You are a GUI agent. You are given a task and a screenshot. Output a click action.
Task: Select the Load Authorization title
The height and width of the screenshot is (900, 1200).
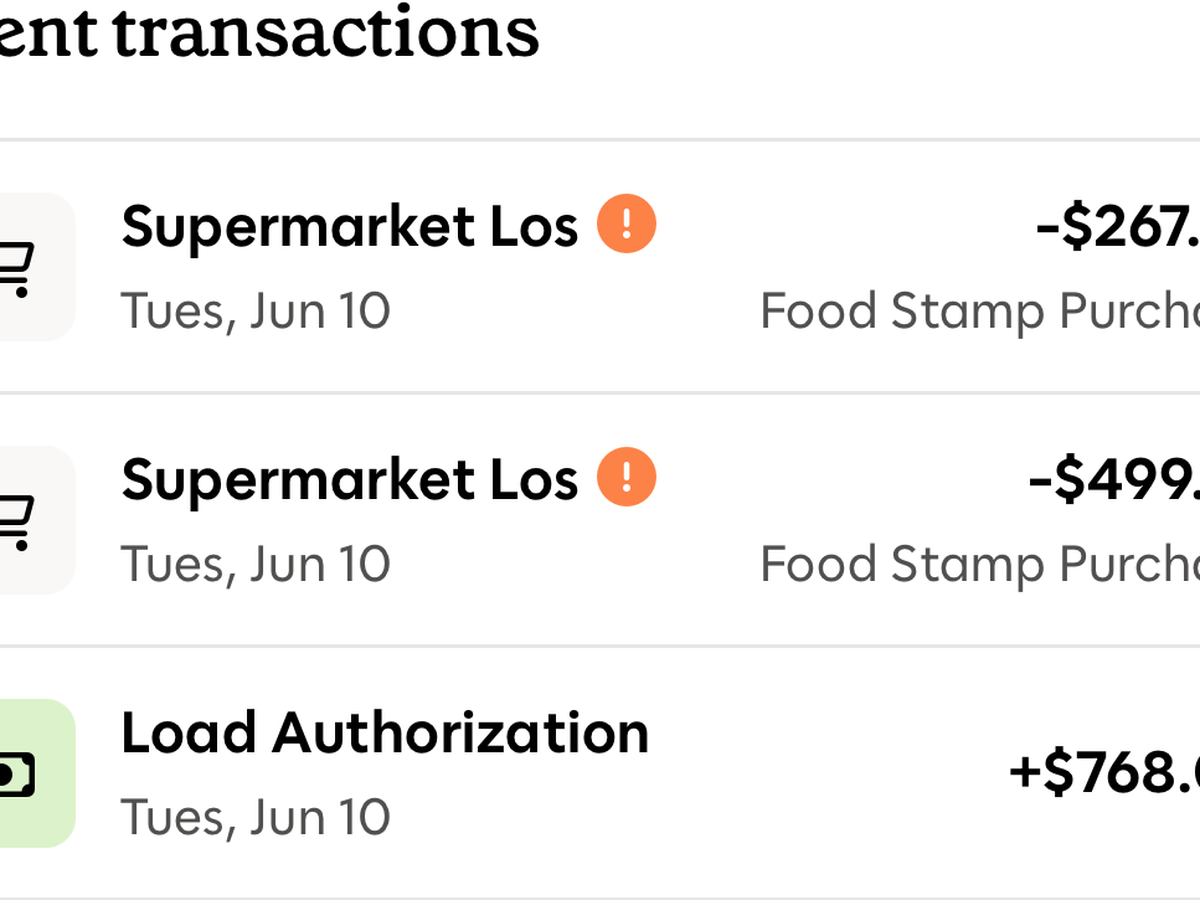click(x=385, y=732)
